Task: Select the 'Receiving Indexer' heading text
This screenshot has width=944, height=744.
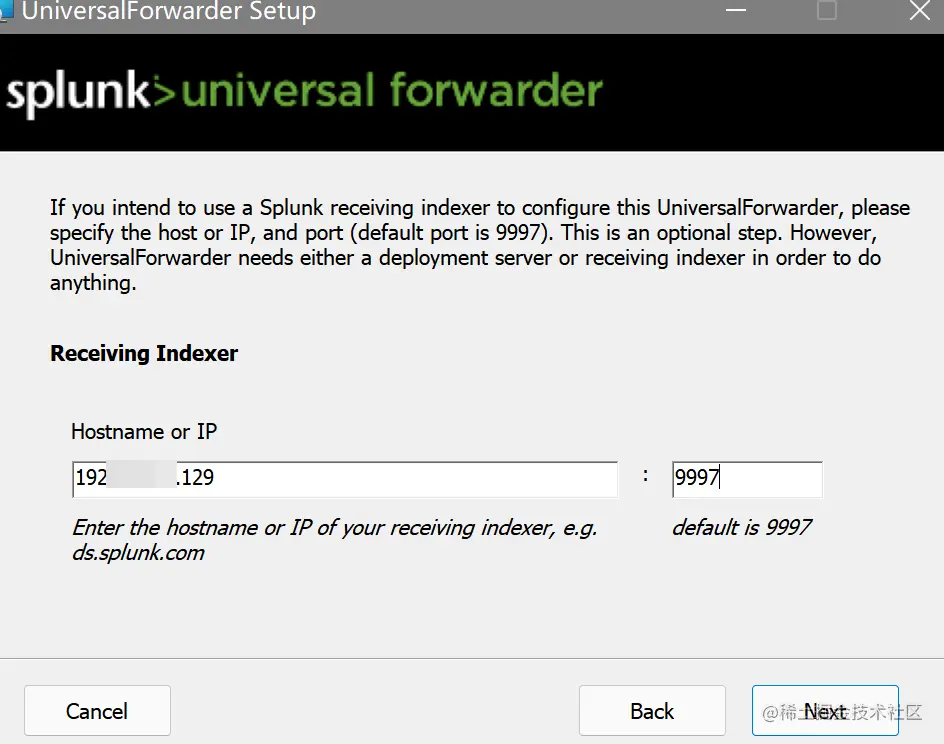Action: point(144,353)
